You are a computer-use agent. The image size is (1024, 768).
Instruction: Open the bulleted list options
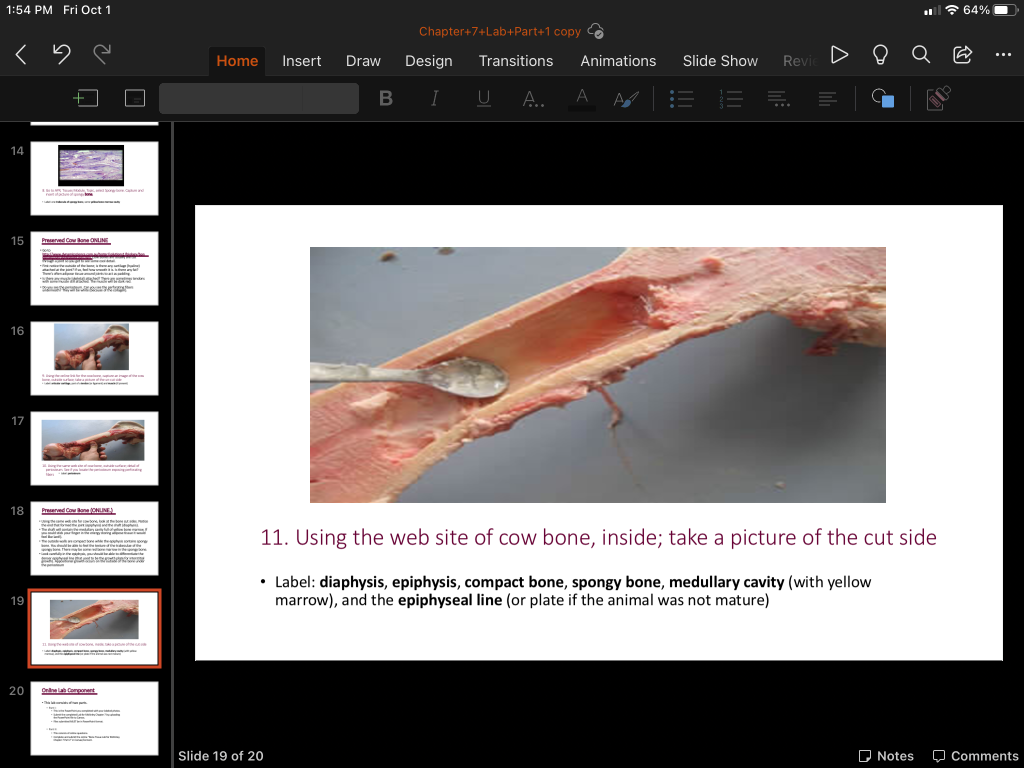(681, 99)
